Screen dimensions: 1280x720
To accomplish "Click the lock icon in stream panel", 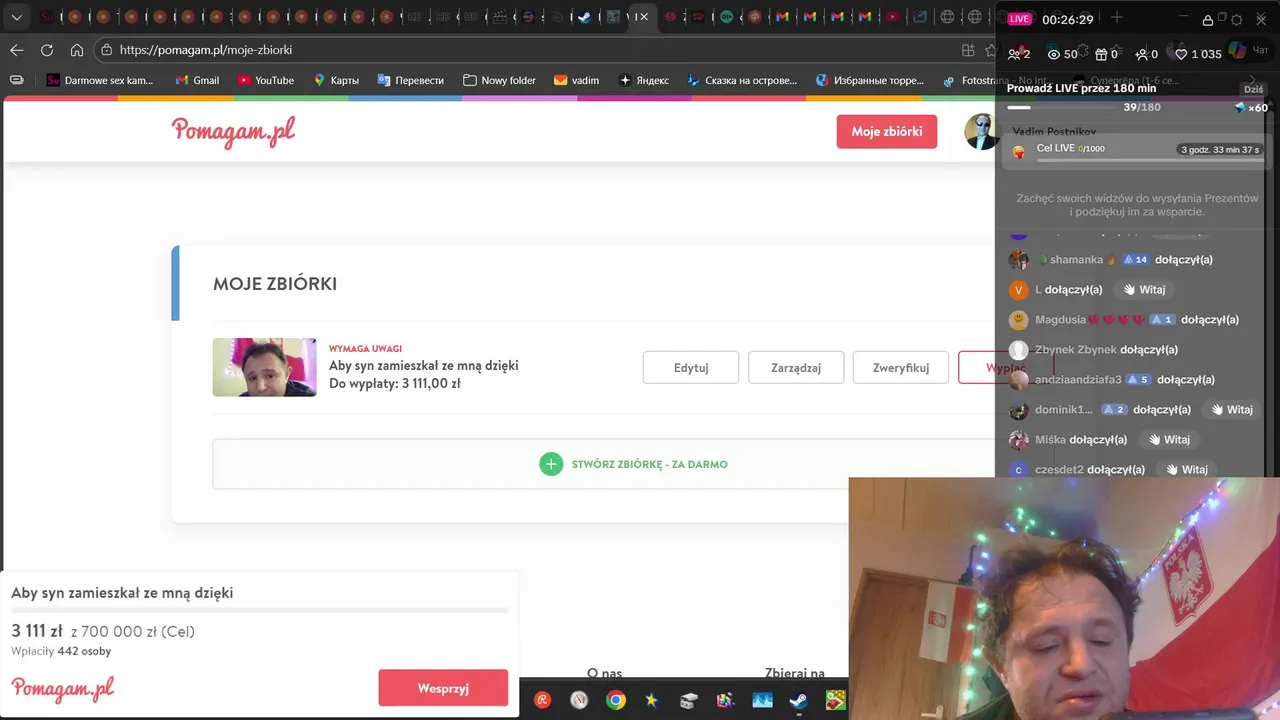I will pyautogui.click(x=1208, y=20).
